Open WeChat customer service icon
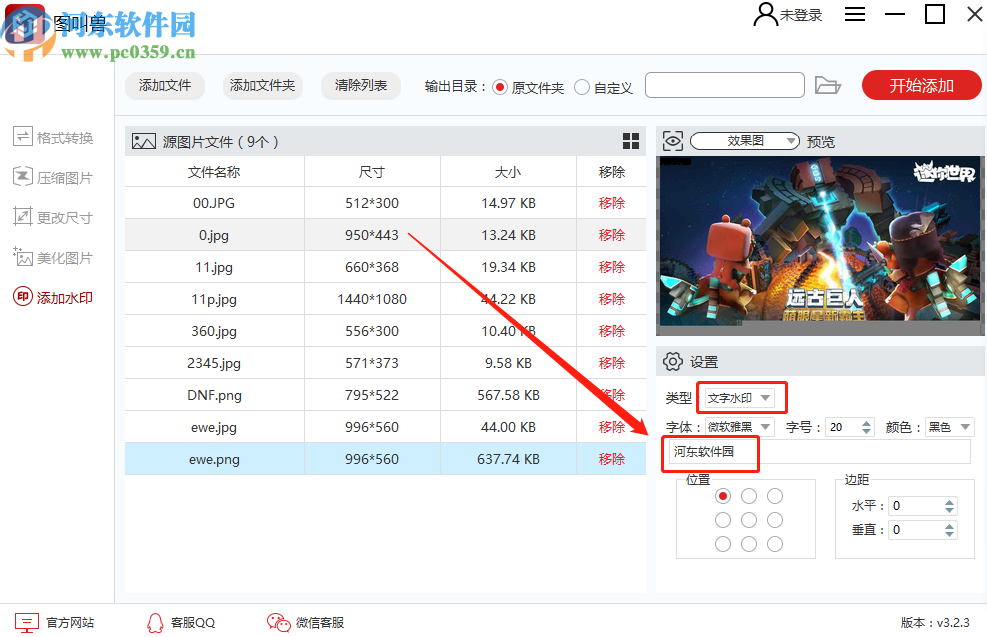This screenshot has width=987, height=637. [278, 622]
